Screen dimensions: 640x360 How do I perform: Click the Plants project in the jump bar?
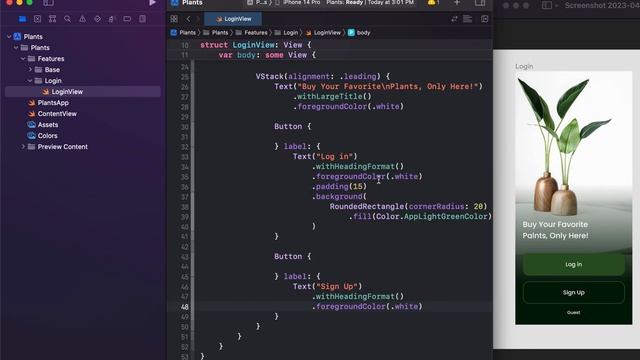pyautogui.click(x=183, y=33)
